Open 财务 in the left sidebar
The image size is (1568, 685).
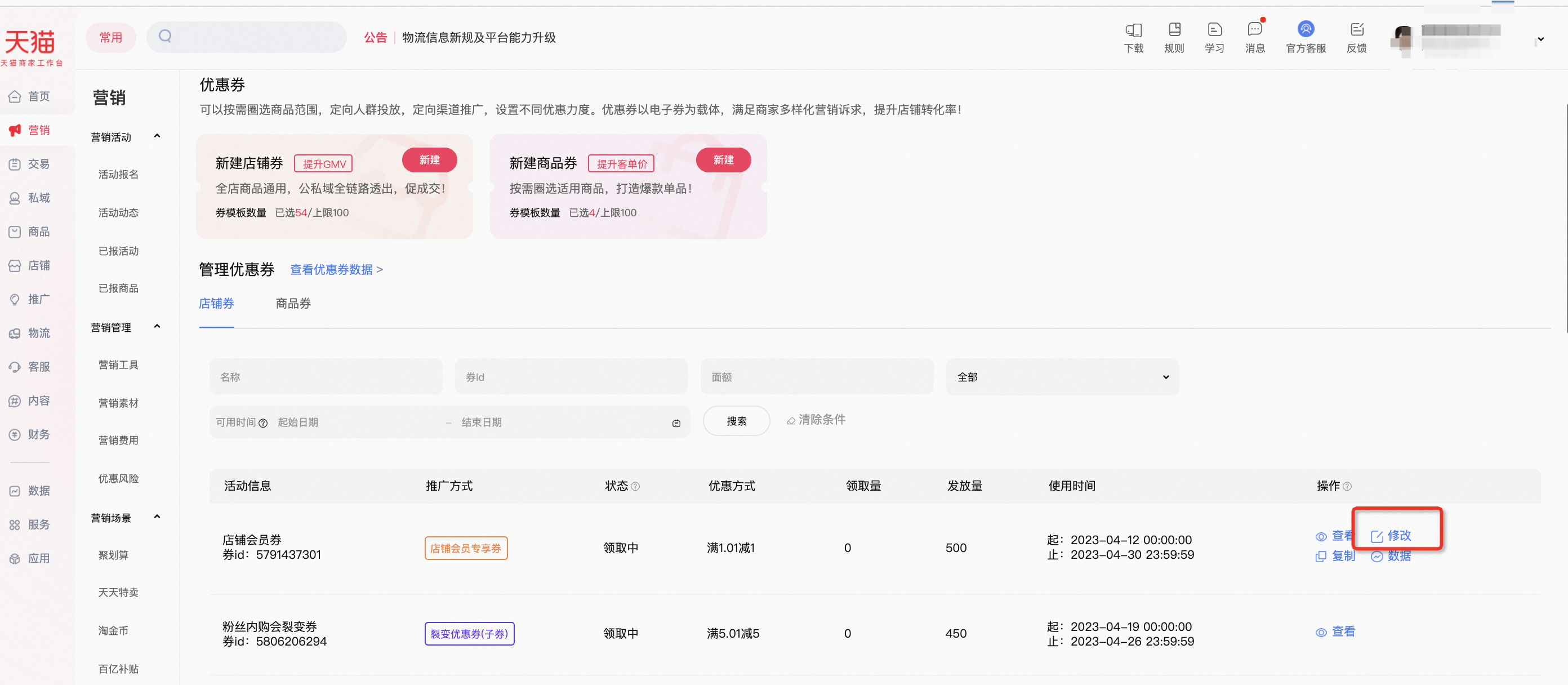[x=29, y=434]
